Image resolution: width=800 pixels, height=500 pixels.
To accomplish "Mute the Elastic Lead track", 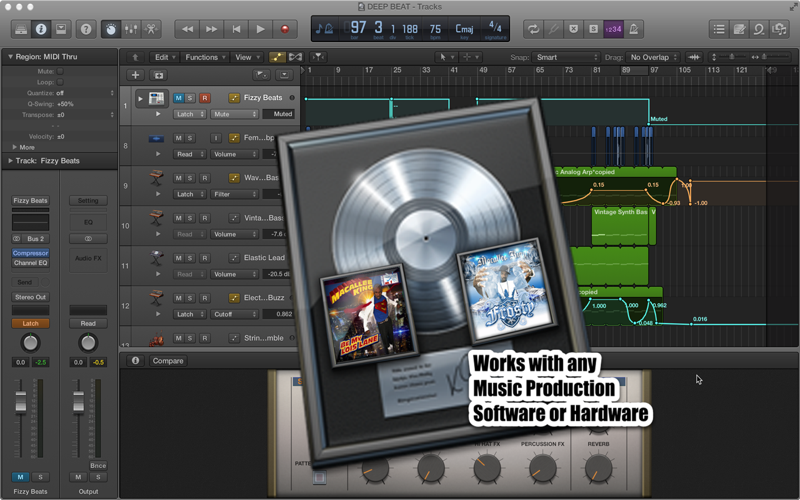I will (179, 258).
